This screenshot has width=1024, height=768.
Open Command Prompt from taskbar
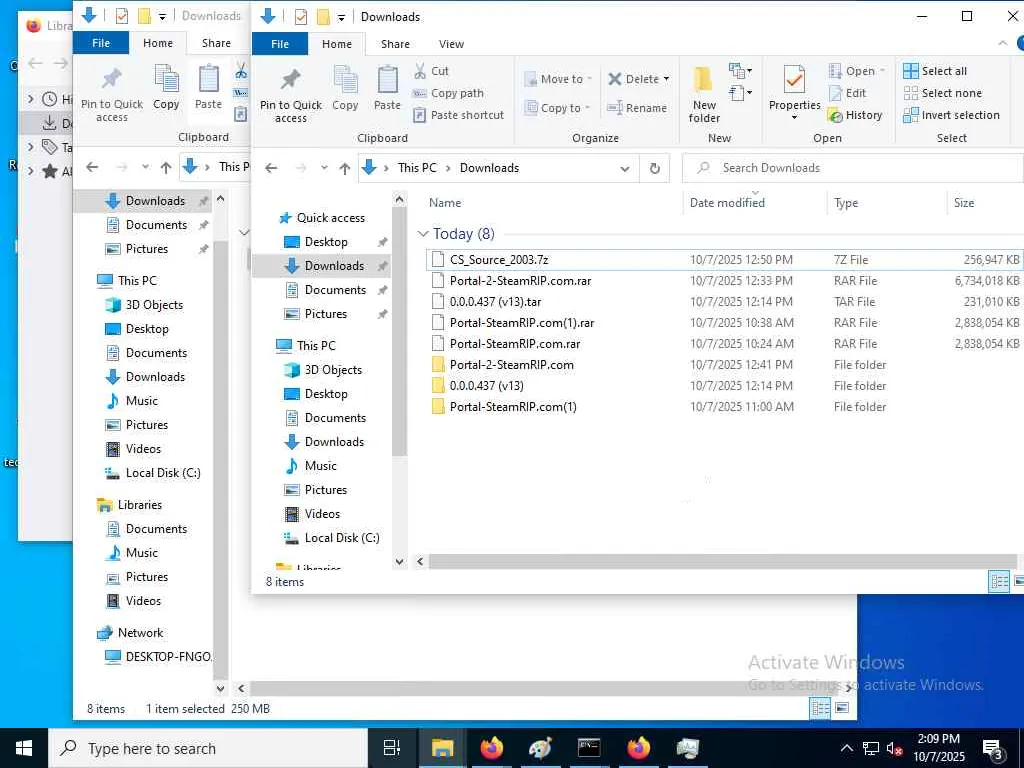[589, 748]
